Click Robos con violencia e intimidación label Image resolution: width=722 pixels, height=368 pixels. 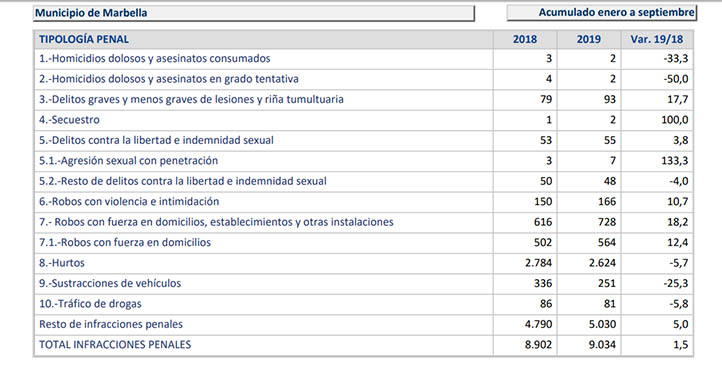pos(129,202)
